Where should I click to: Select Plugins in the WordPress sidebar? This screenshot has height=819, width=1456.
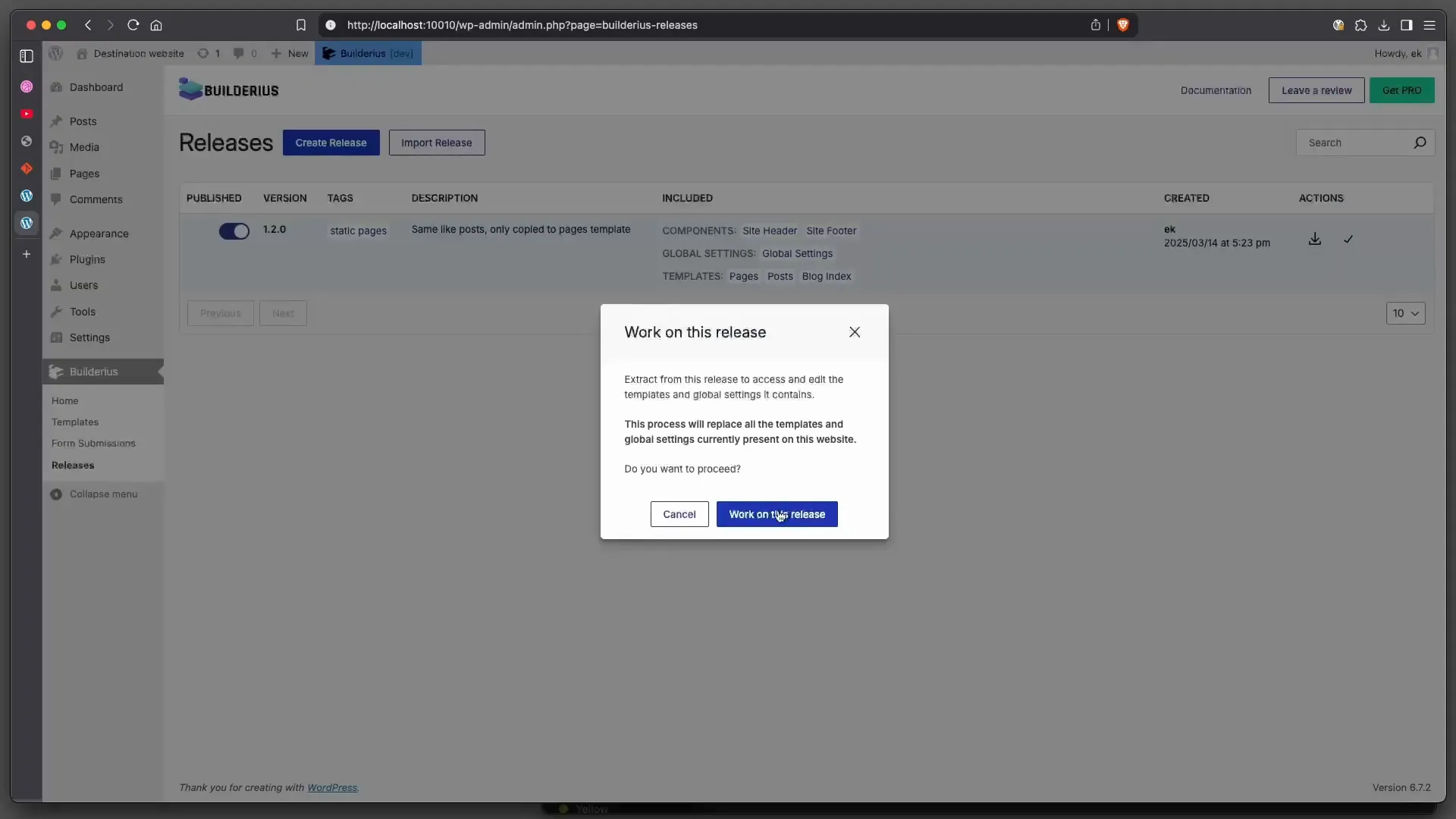pyautogui.click(x=87, y=259)
